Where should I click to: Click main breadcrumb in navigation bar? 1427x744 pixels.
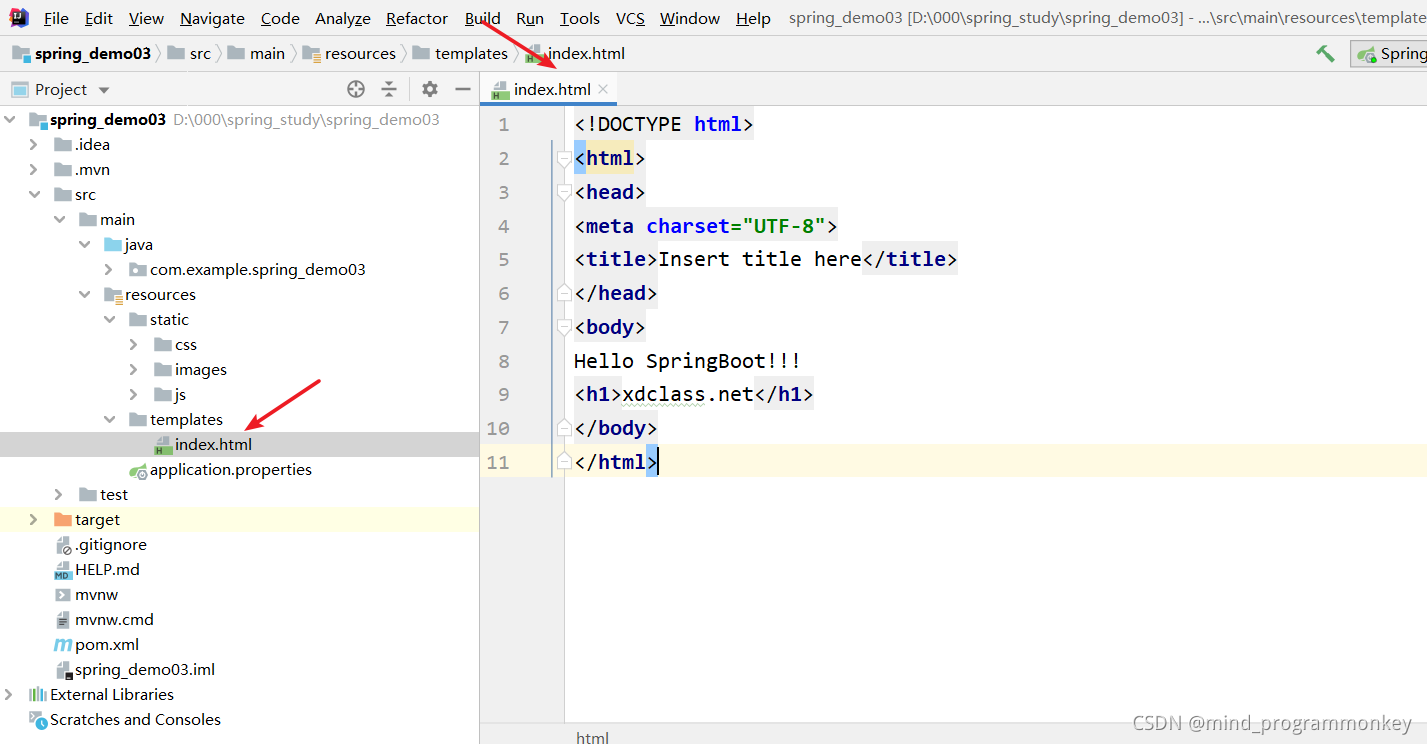tap(257, 54)
